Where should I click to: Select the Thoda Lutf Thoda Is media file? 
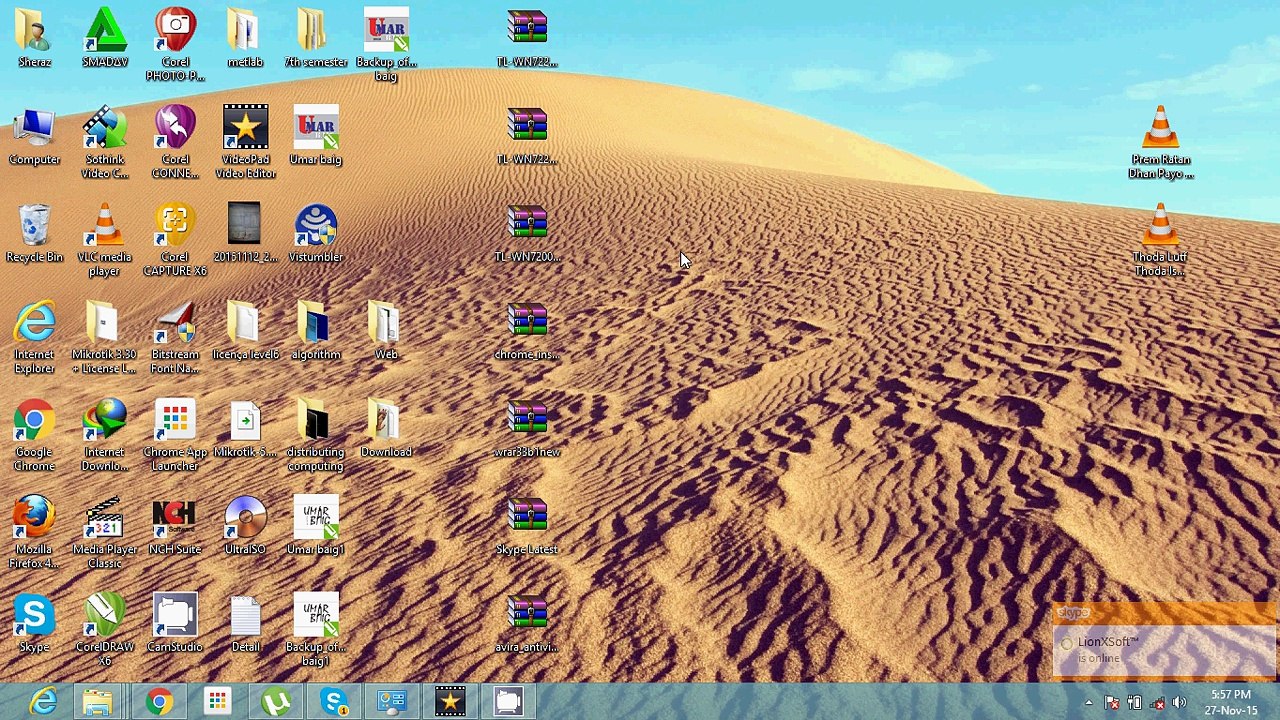click(x=1160, y=241)
